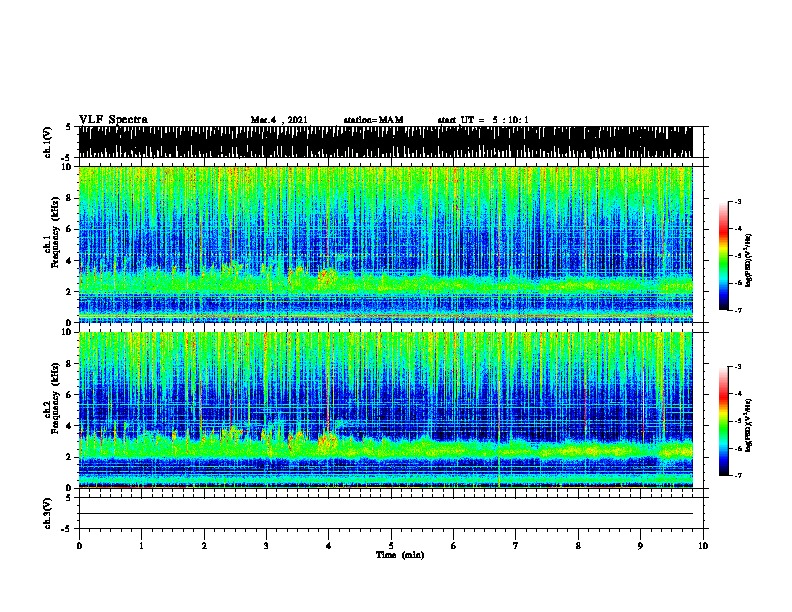Viewport: 792px width, 612px height.
Task: Click the "3" minute tick on time axis
Action: pos(266,546)
